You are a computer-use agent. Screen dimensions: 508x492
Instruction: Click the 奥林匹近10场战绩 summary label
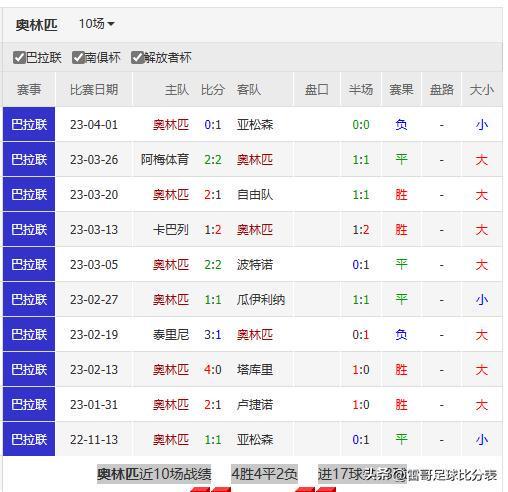154,474
